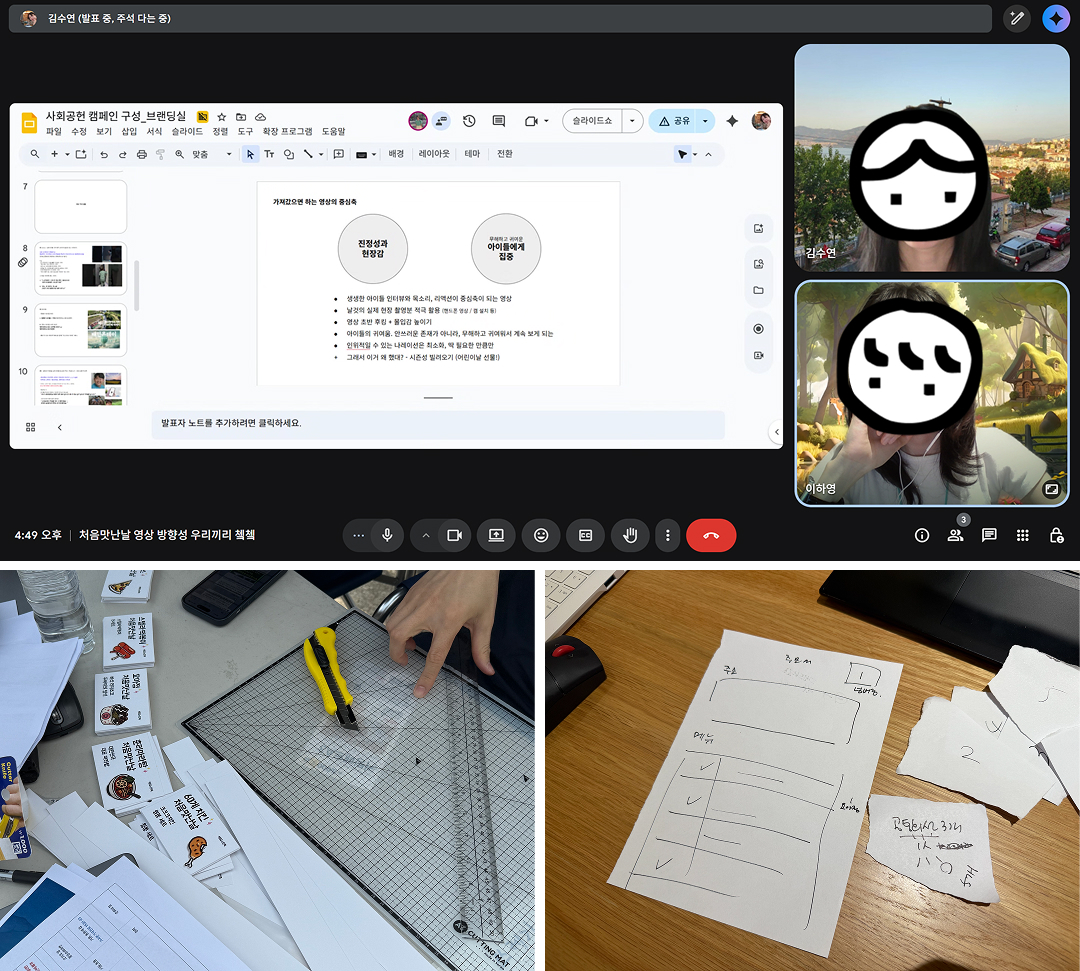Click the 테마 toolbar button

[472, 154]
